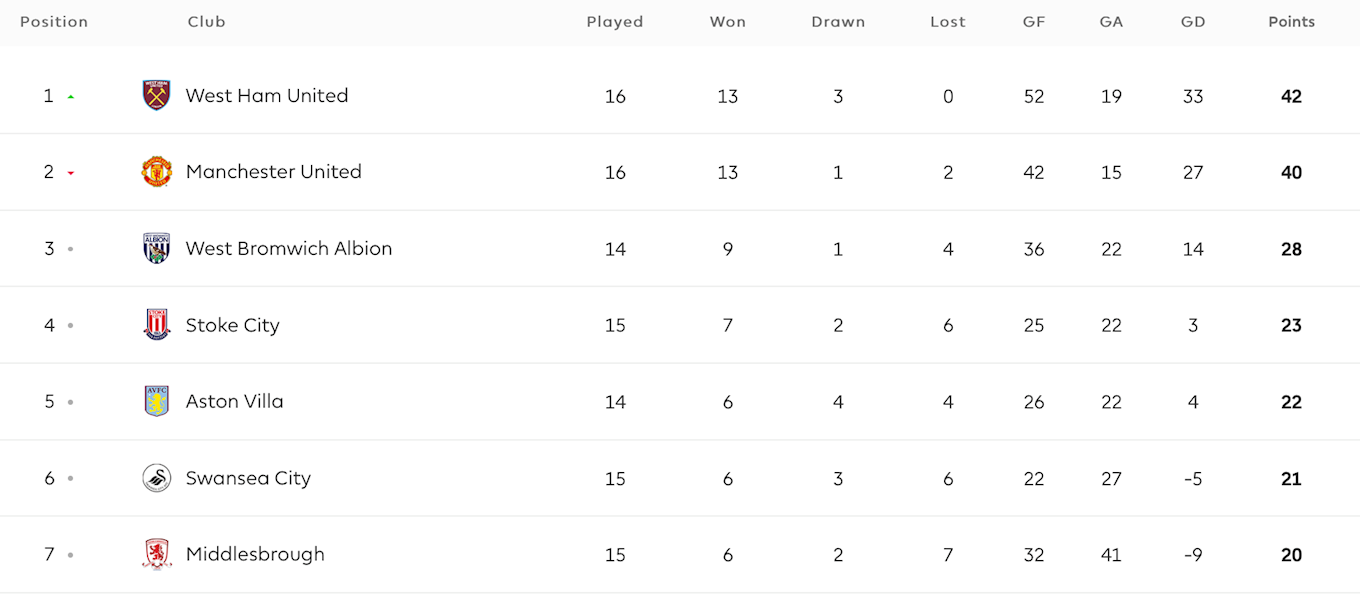This screenshot has height=595, width=1360.
Task: Click the GD column header
Action: click(1193, 22)
